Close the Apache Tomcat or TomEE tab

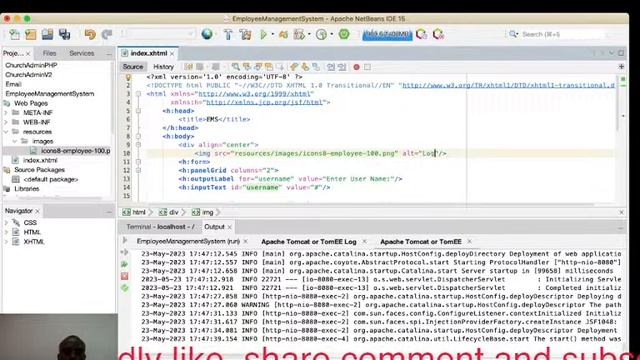tap(469, 242)
